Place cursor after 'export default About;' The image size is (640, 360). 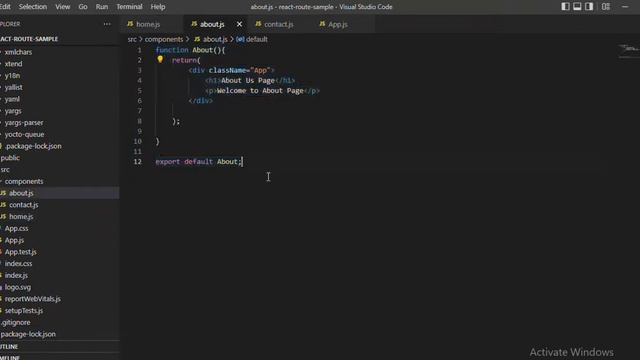pos(242,162)
